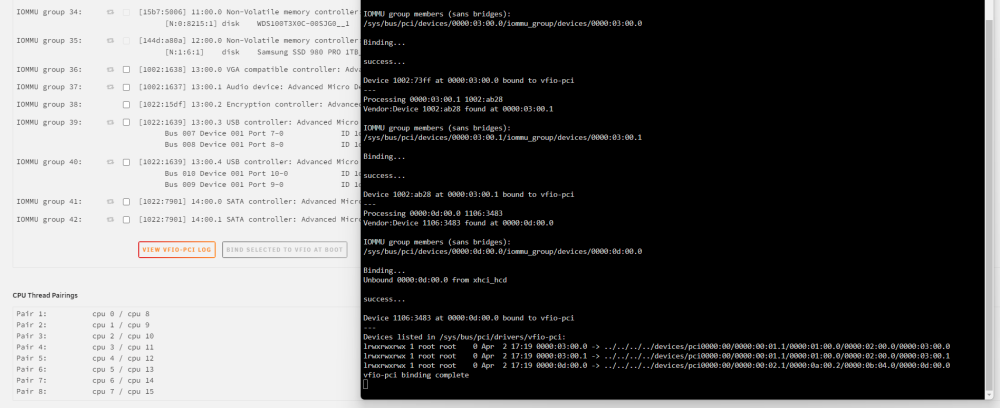Image resolution: width=1000 pixels, height=408 pixels.
Task: Click the 'CPU Thread Pairings' heading
Action: (x=45, y=296)
